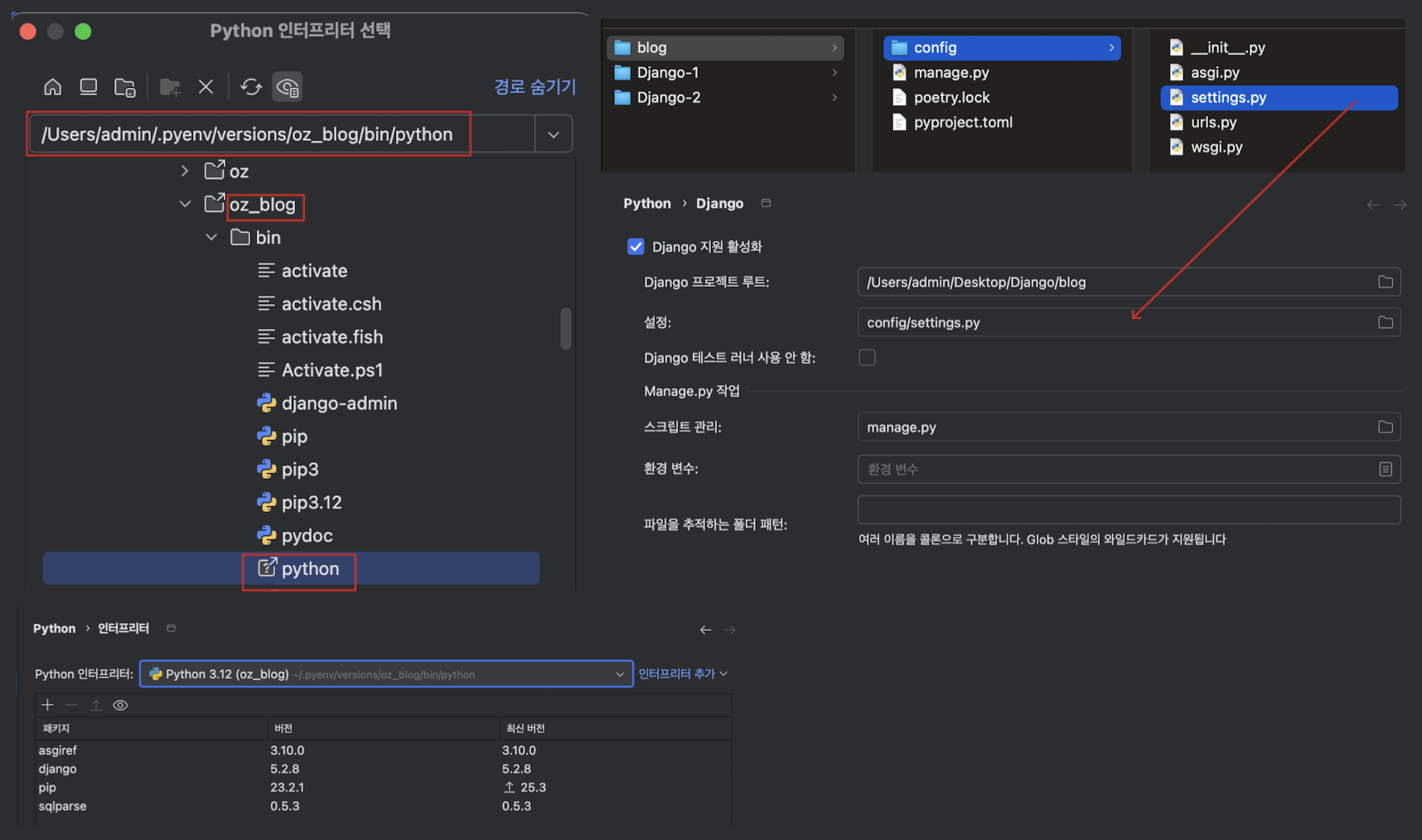Select pyproject.toml in Finder
The height and width of the screenshot is (840, 1422).
tap(1002, 123)
